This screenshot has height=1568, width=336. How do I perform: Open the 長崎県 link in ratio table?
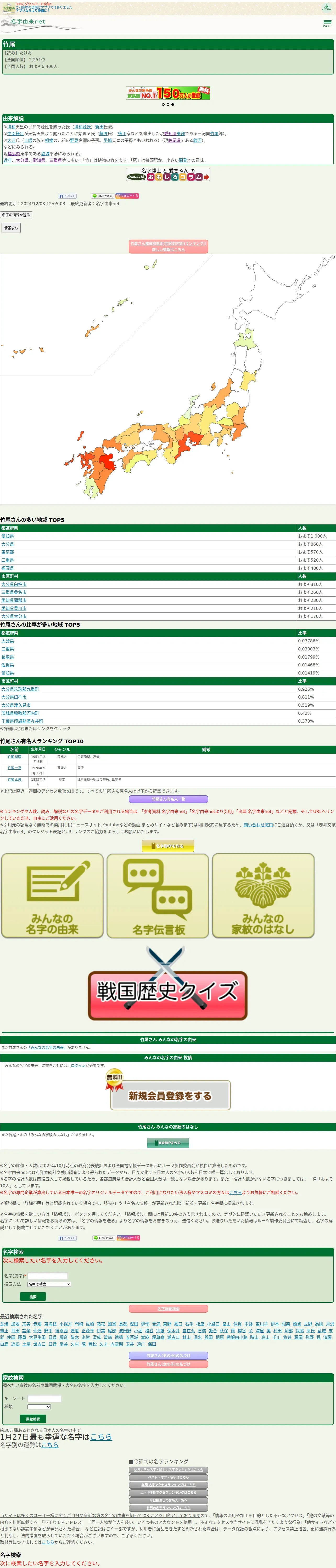tap(7, 658)
